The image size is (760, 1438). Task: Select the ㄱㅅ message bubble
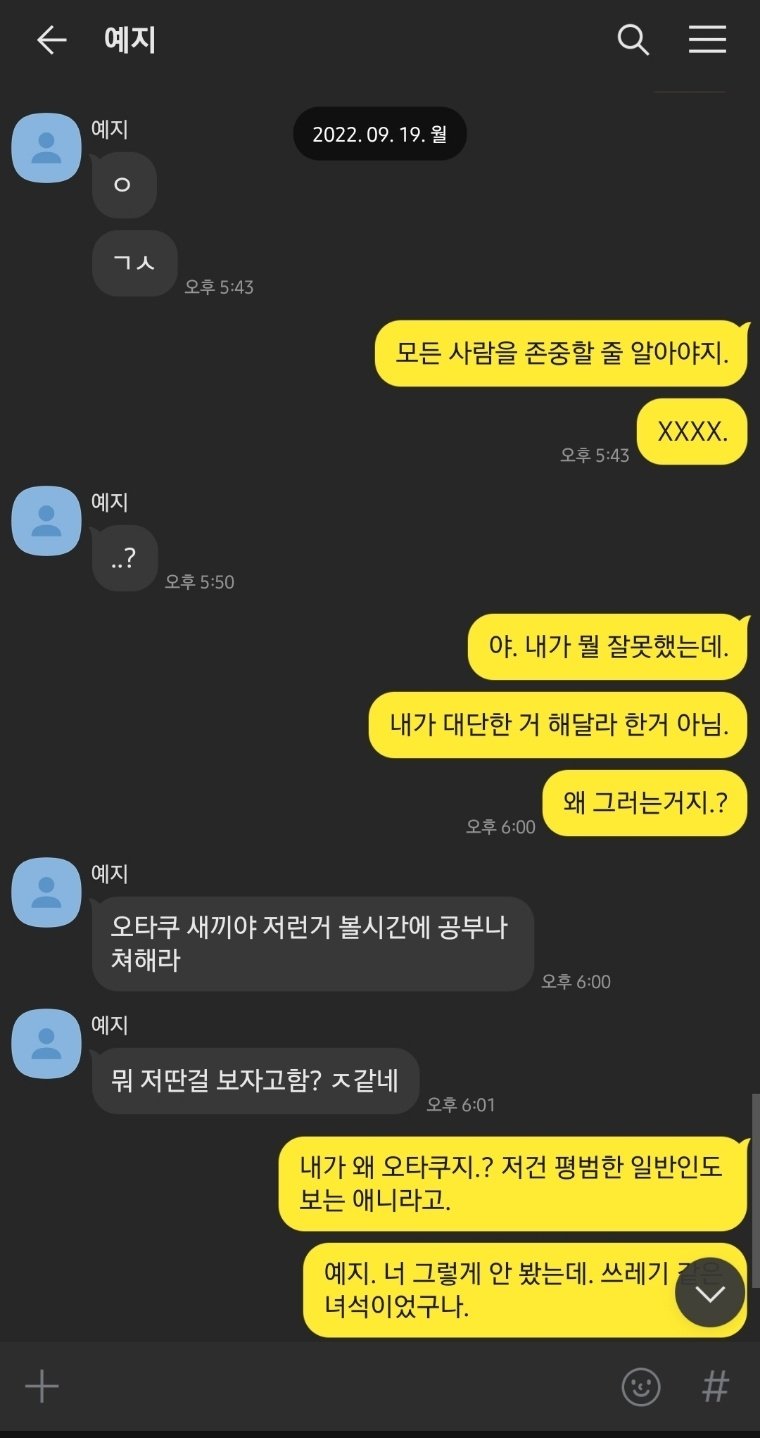(135, 264)
